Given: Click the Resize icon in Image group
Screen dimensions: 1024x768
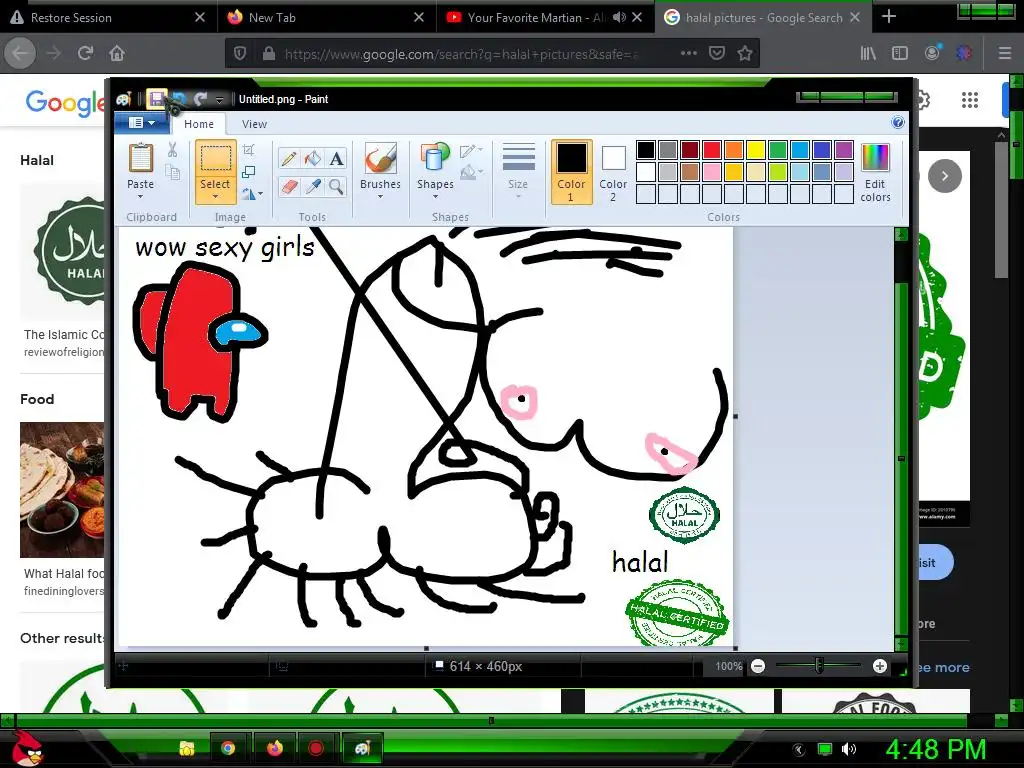Looking at the screenshot, I should click(x=249, y=172).
